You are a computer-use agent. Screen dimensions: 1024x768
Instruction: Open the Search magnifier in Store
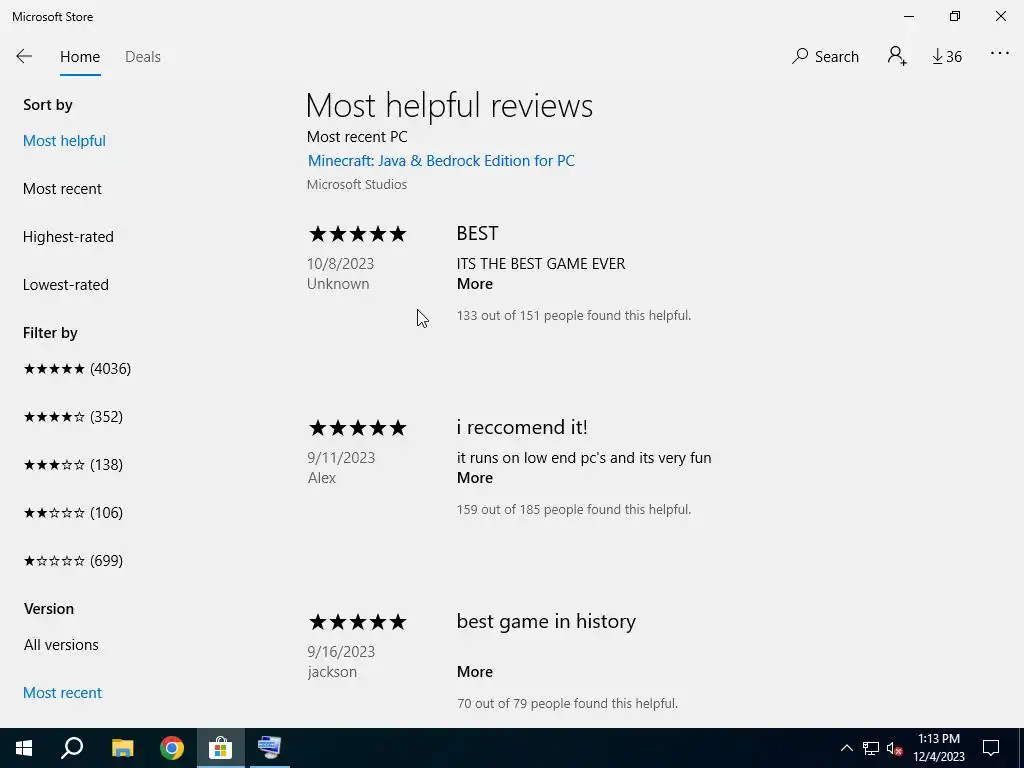pos(825,57)
